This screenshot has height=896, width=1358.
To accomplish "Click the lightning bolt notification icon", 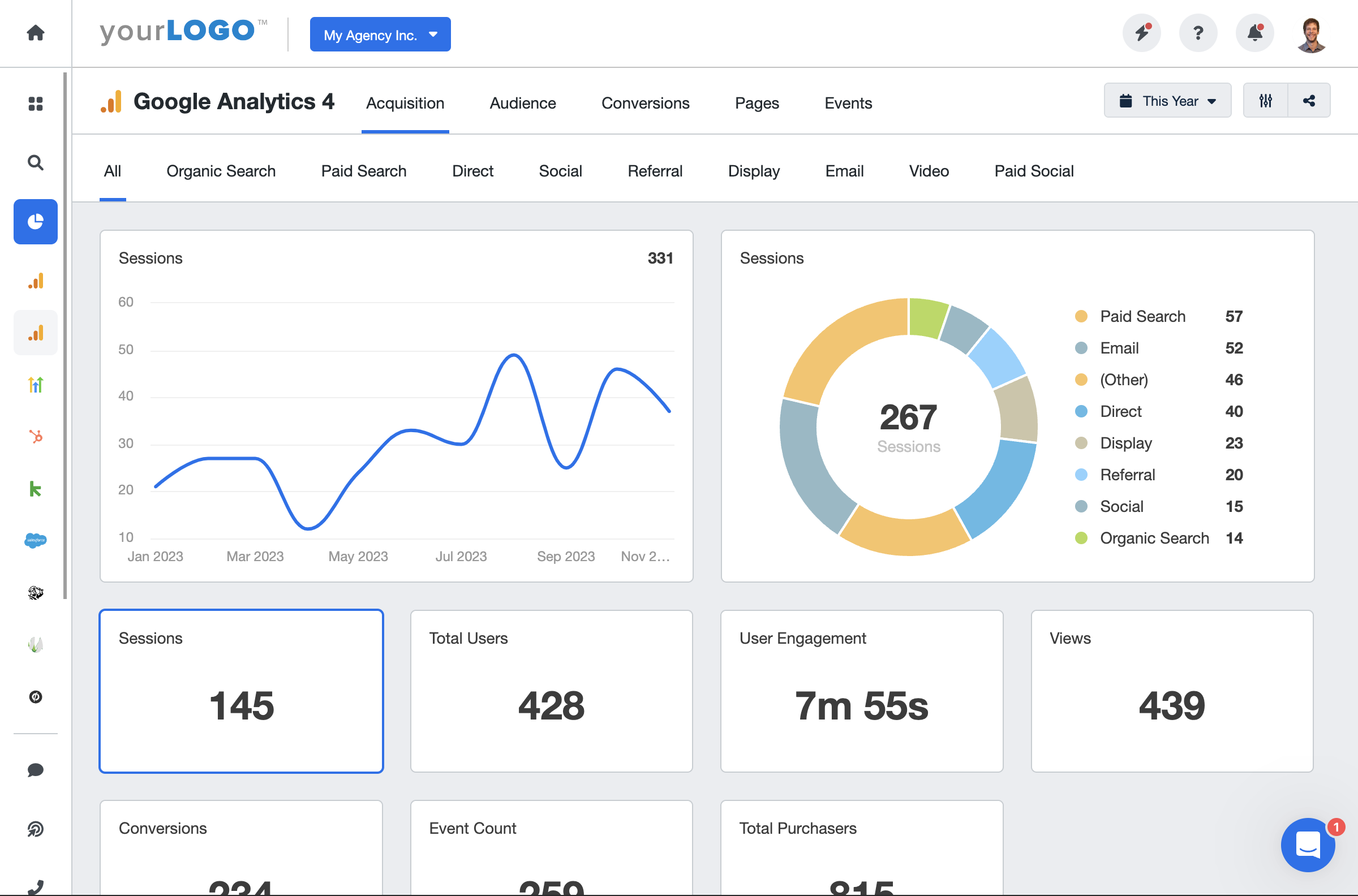I will (x=1143, y=34).
